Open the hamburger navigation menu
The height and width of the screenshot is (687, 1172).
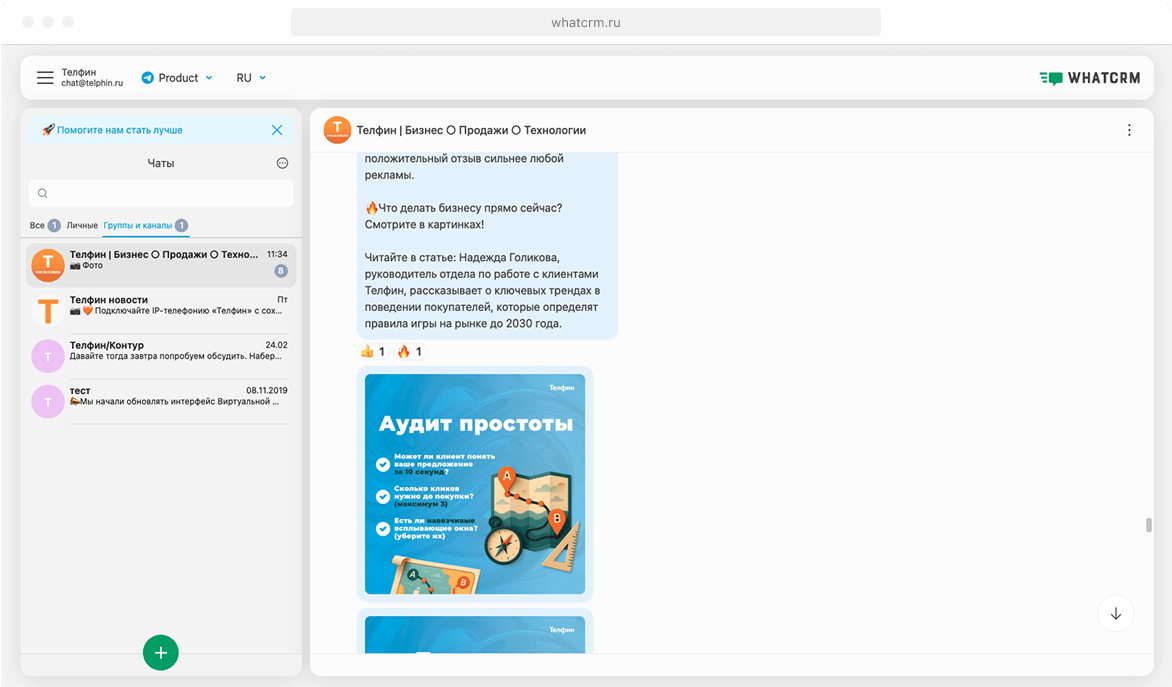(45, 77)
